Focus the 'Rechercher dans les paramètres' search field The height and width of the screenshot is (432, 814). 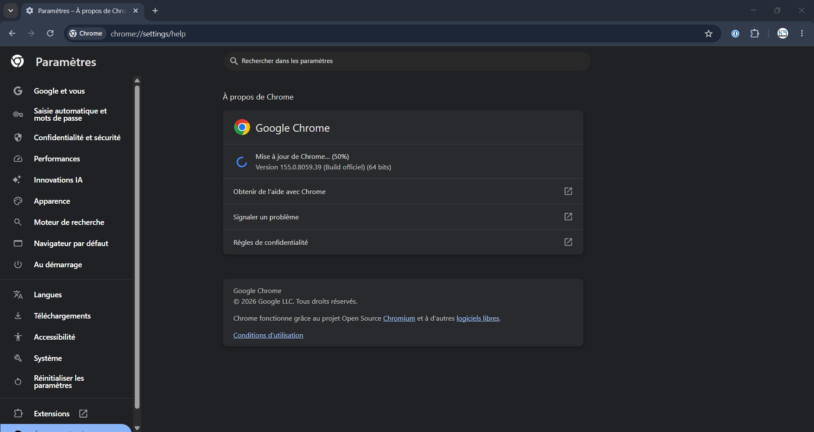[x=407, y=61]
